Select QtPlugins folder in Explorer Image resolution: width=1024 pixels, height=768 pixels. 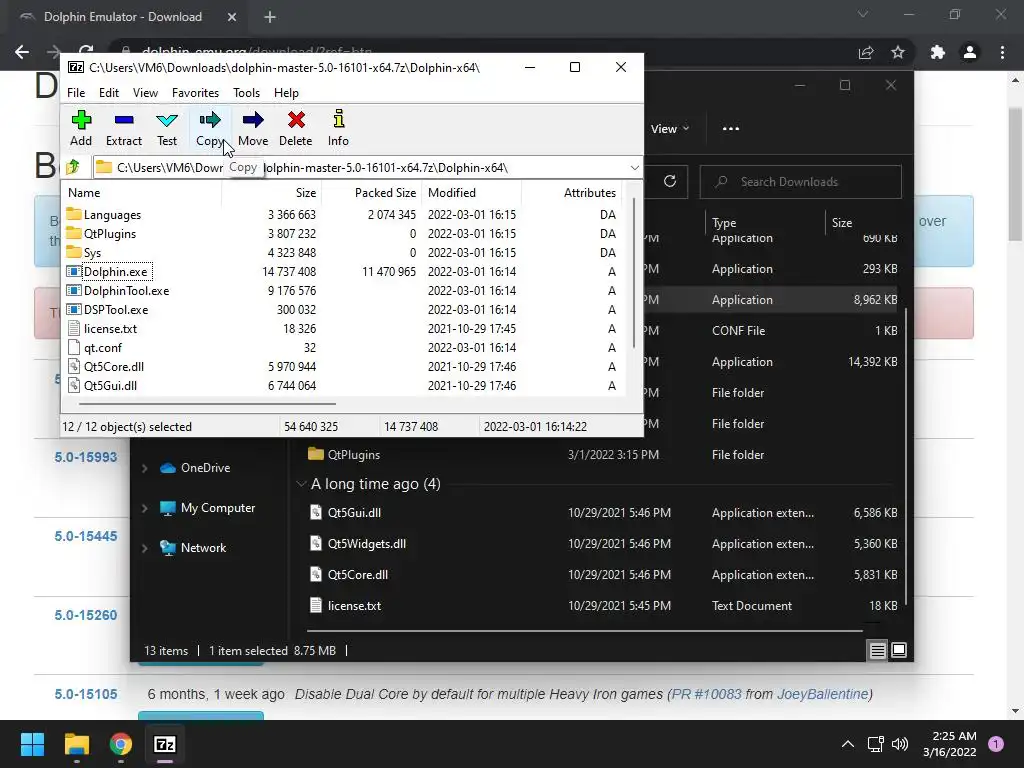point(344,455)
